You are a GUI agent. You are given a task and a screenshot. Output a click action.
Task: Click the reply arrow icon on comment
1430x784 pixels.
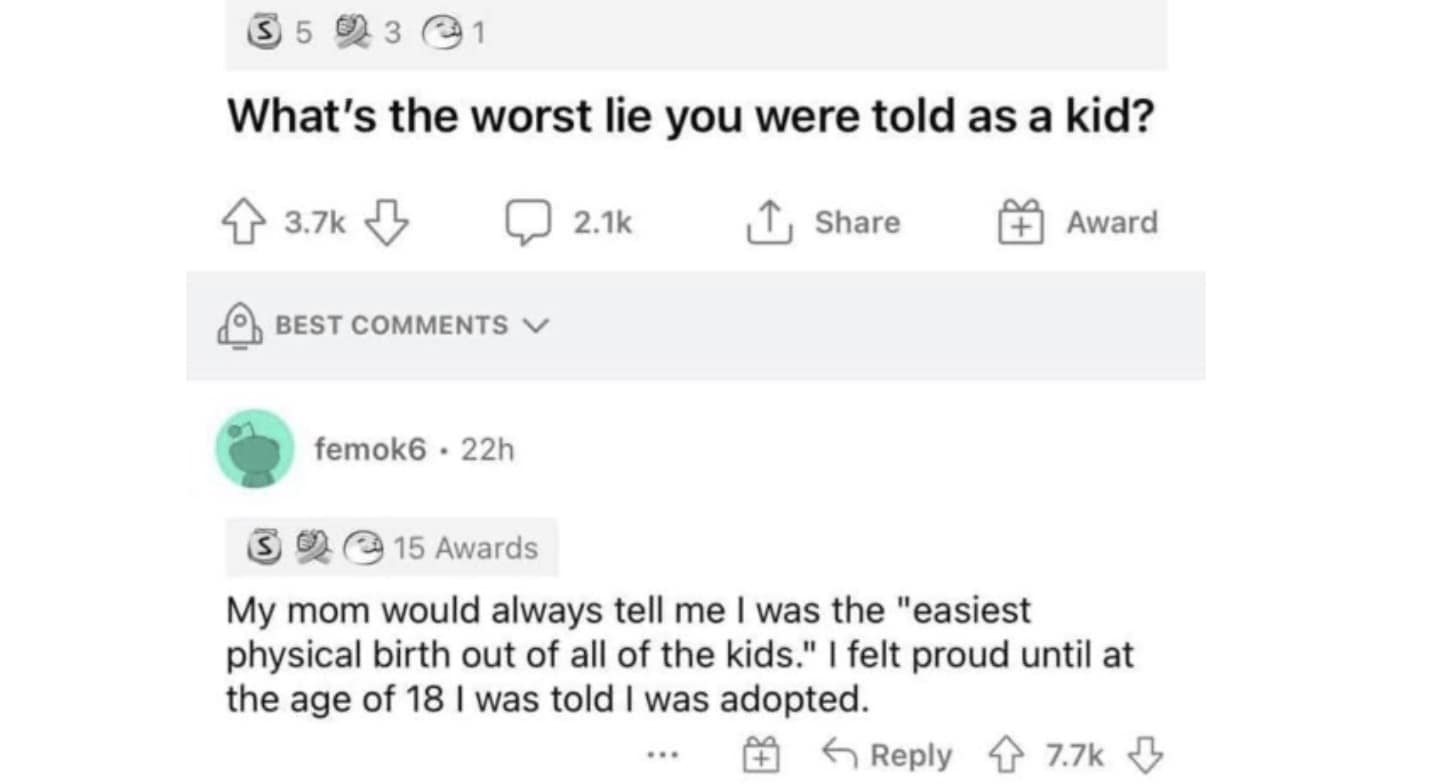tap(838, 755)
